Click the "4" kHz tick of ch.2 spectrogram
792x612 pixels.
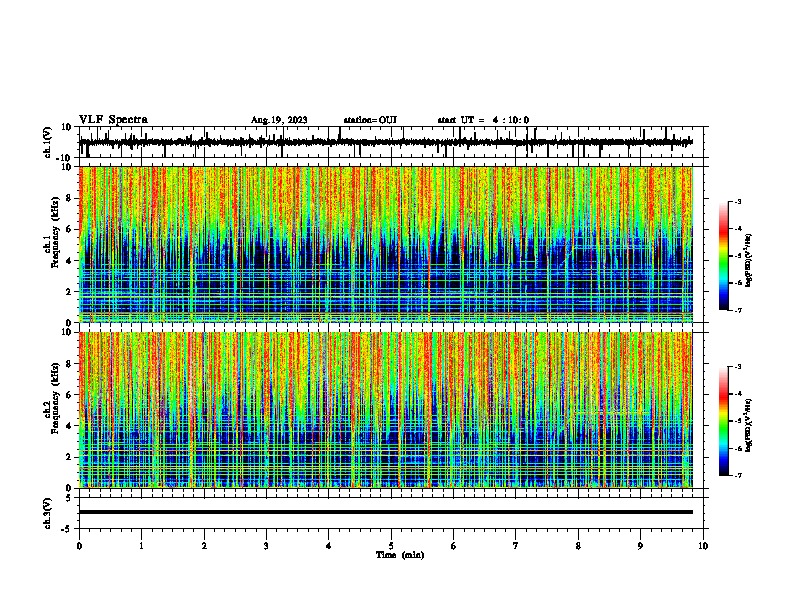[70, 426]
